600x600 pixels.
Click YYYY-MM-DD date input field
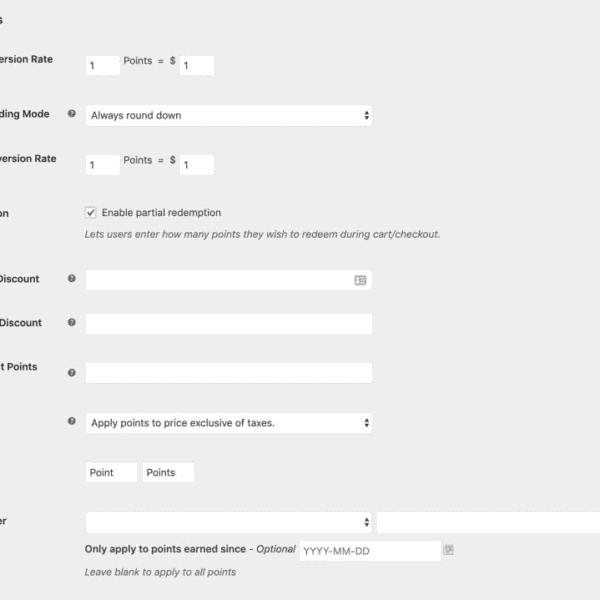370,551
